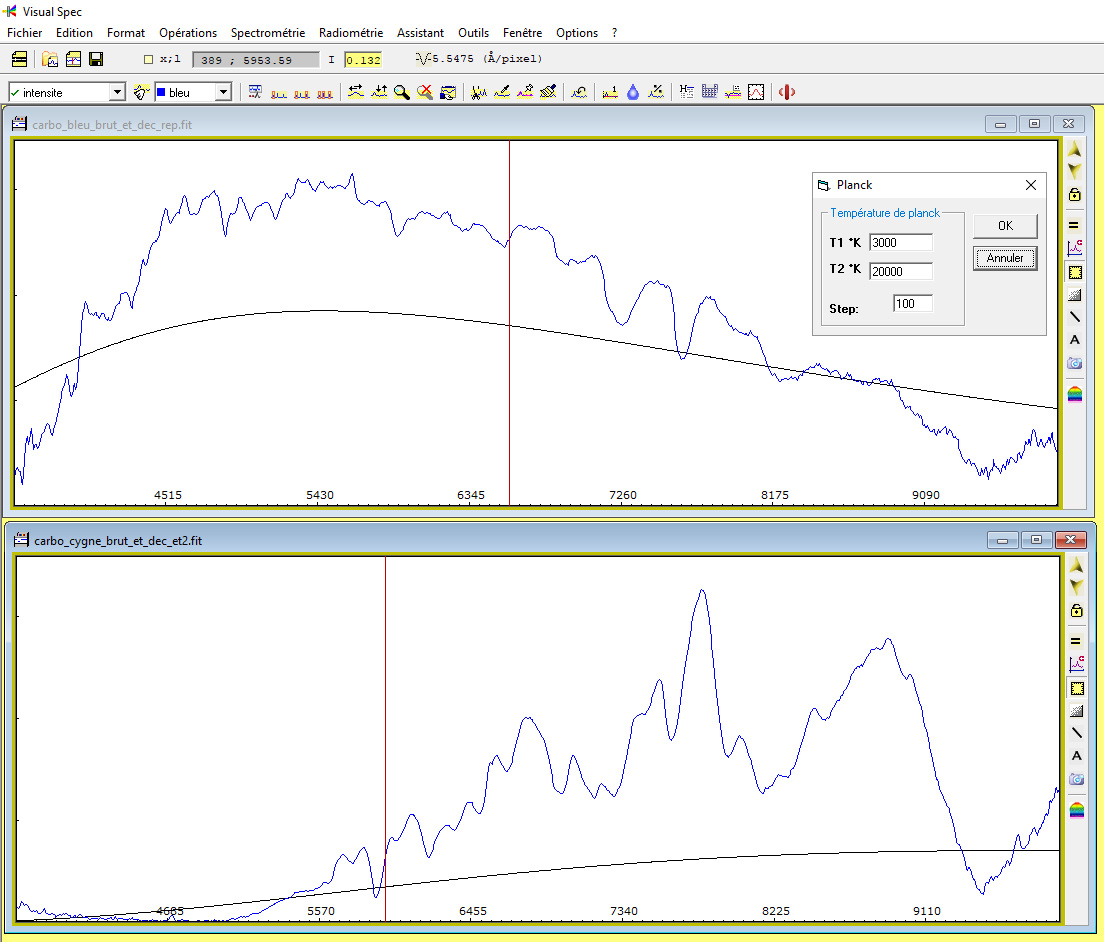Open the Assistant menu
Viewport: 1104px width, 942px height.
point(420,33)
